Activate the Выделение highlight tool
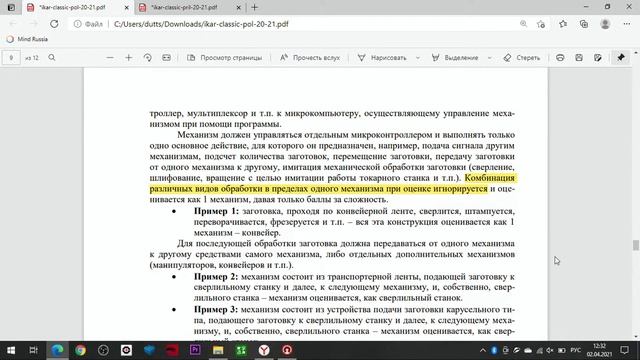Image resolution: width=640 pixels, height=360 pixels. pyautogui.click(x=455, y=58)
